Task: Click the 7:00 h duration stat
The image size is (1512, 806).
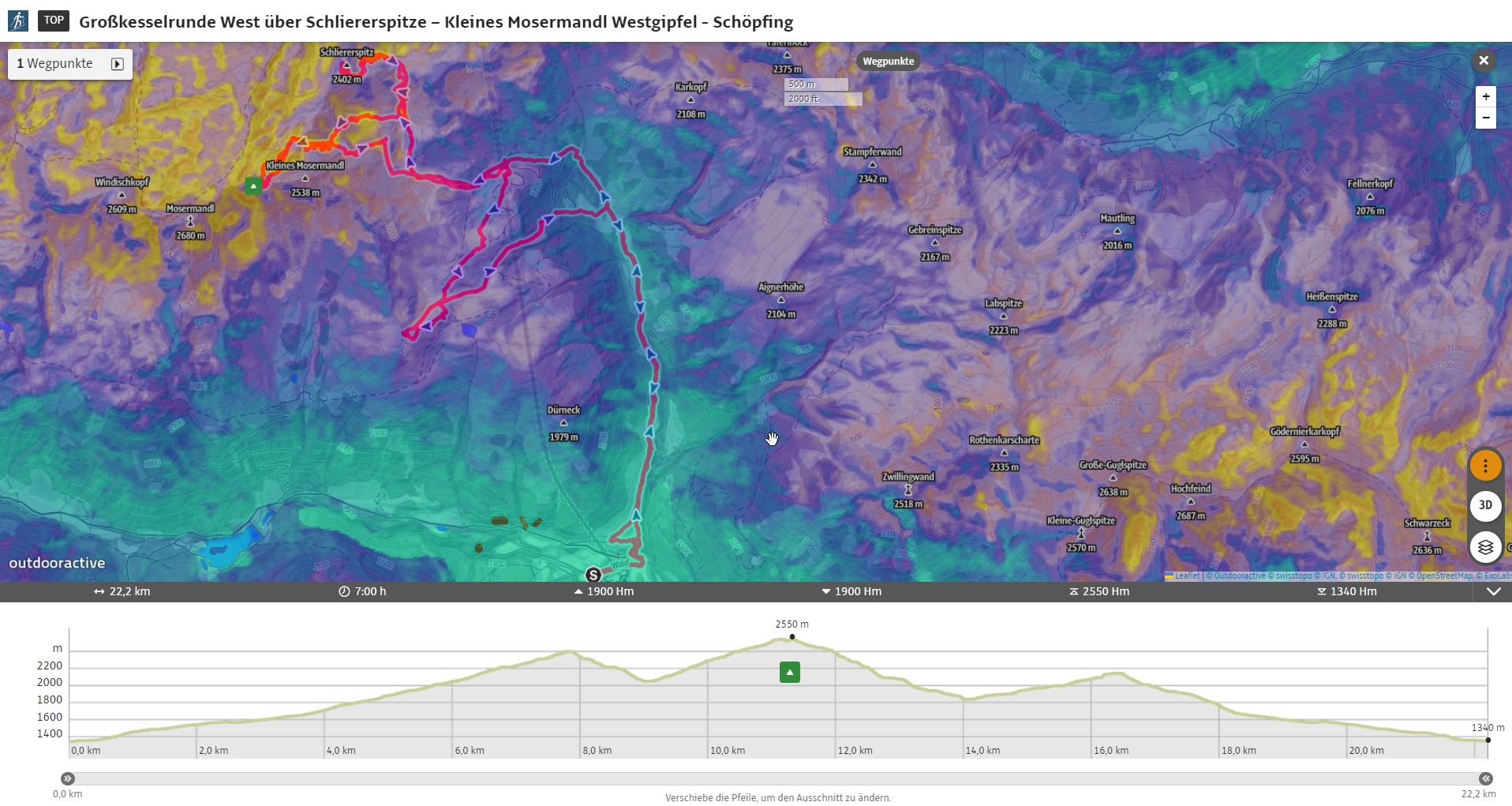Action: coord(363,591)
